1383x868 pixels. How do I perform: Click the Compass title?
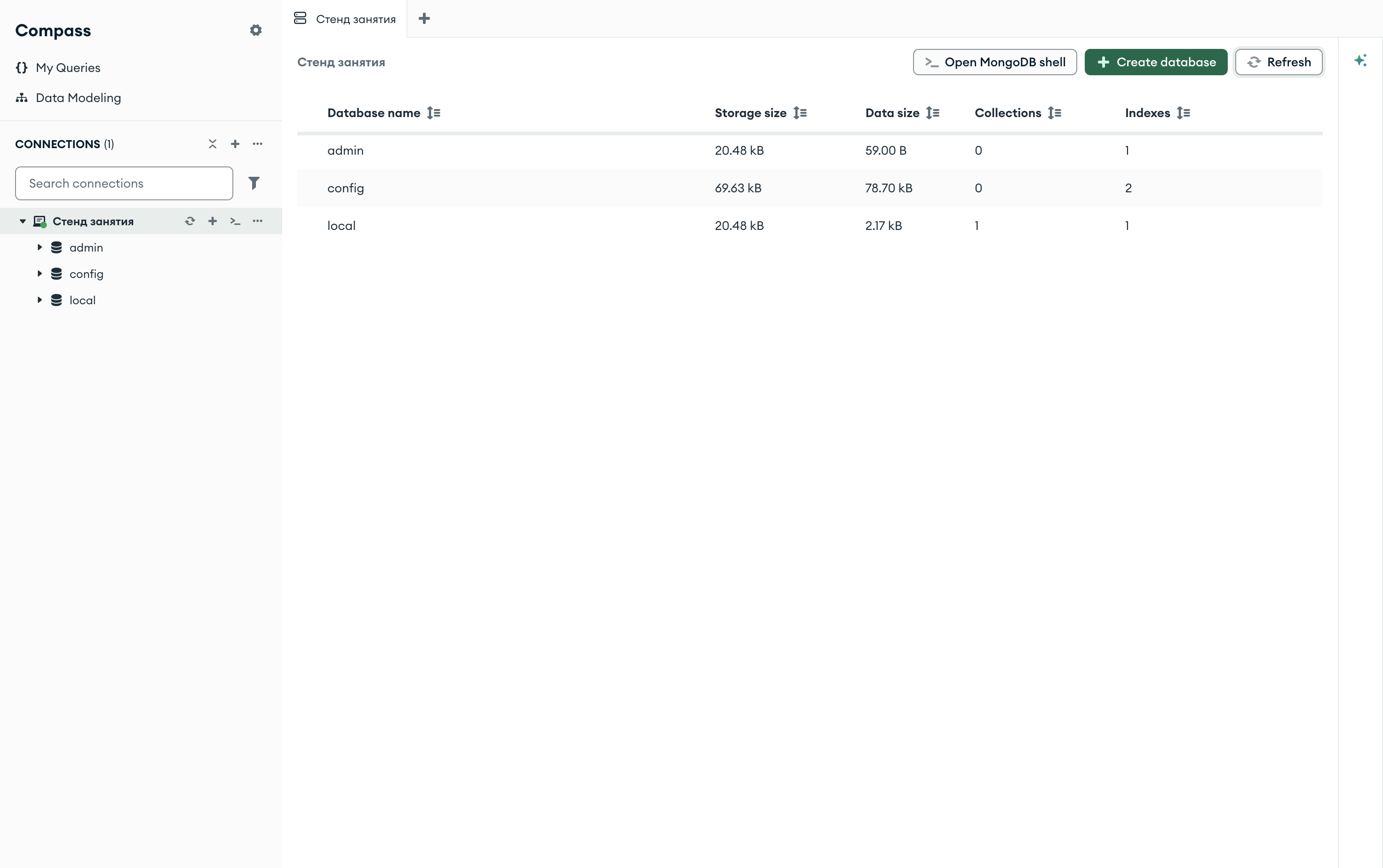pos(53,31)
